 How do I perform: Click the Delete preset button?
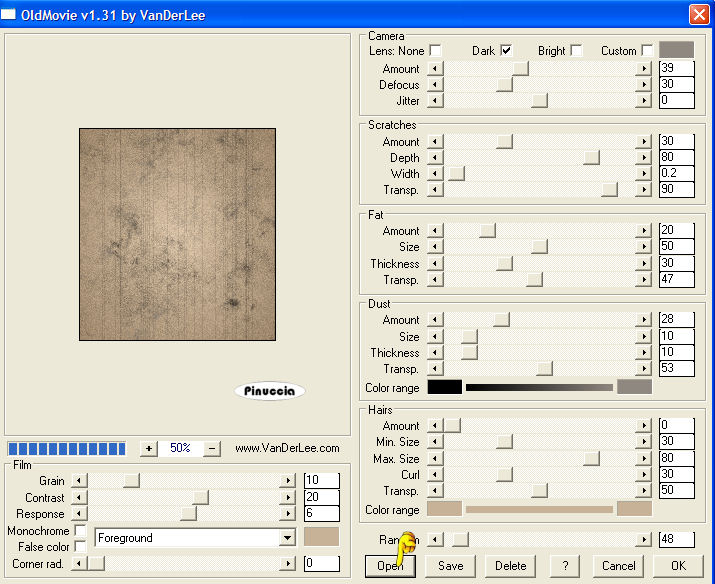510,565
